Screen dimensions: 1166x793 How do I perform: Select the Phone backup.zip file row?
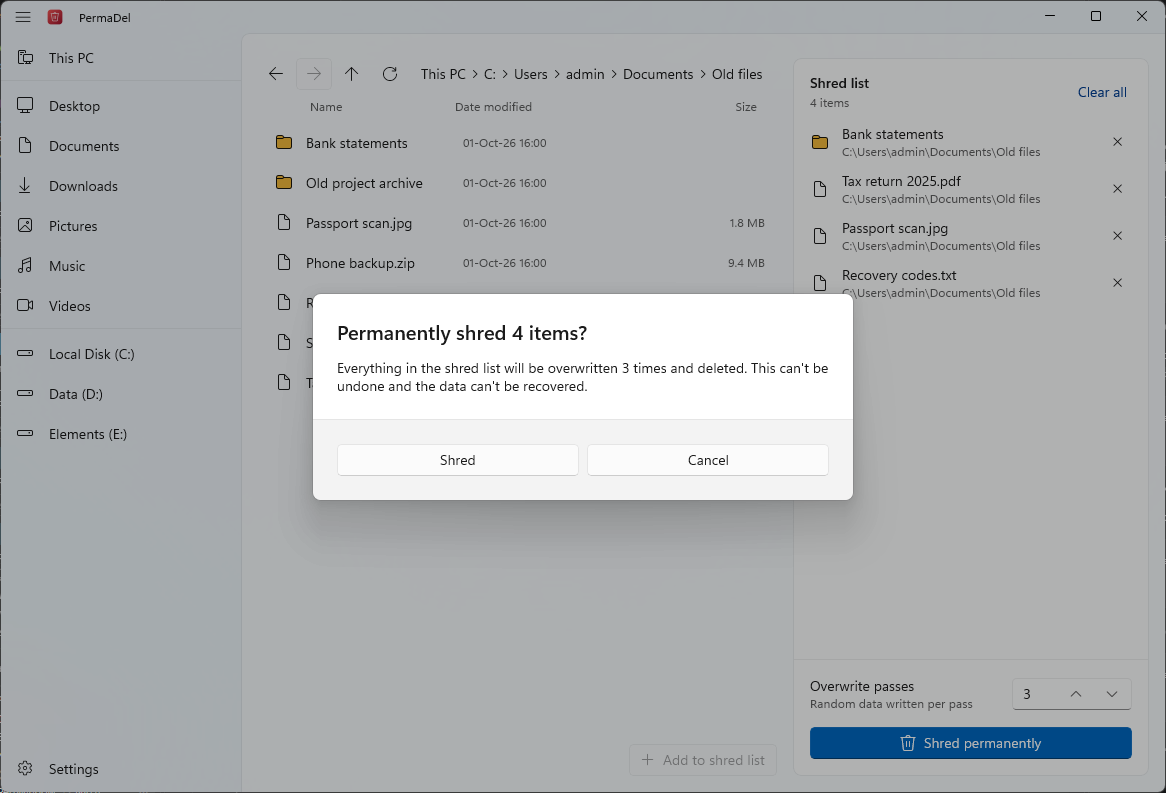[521, 263]
